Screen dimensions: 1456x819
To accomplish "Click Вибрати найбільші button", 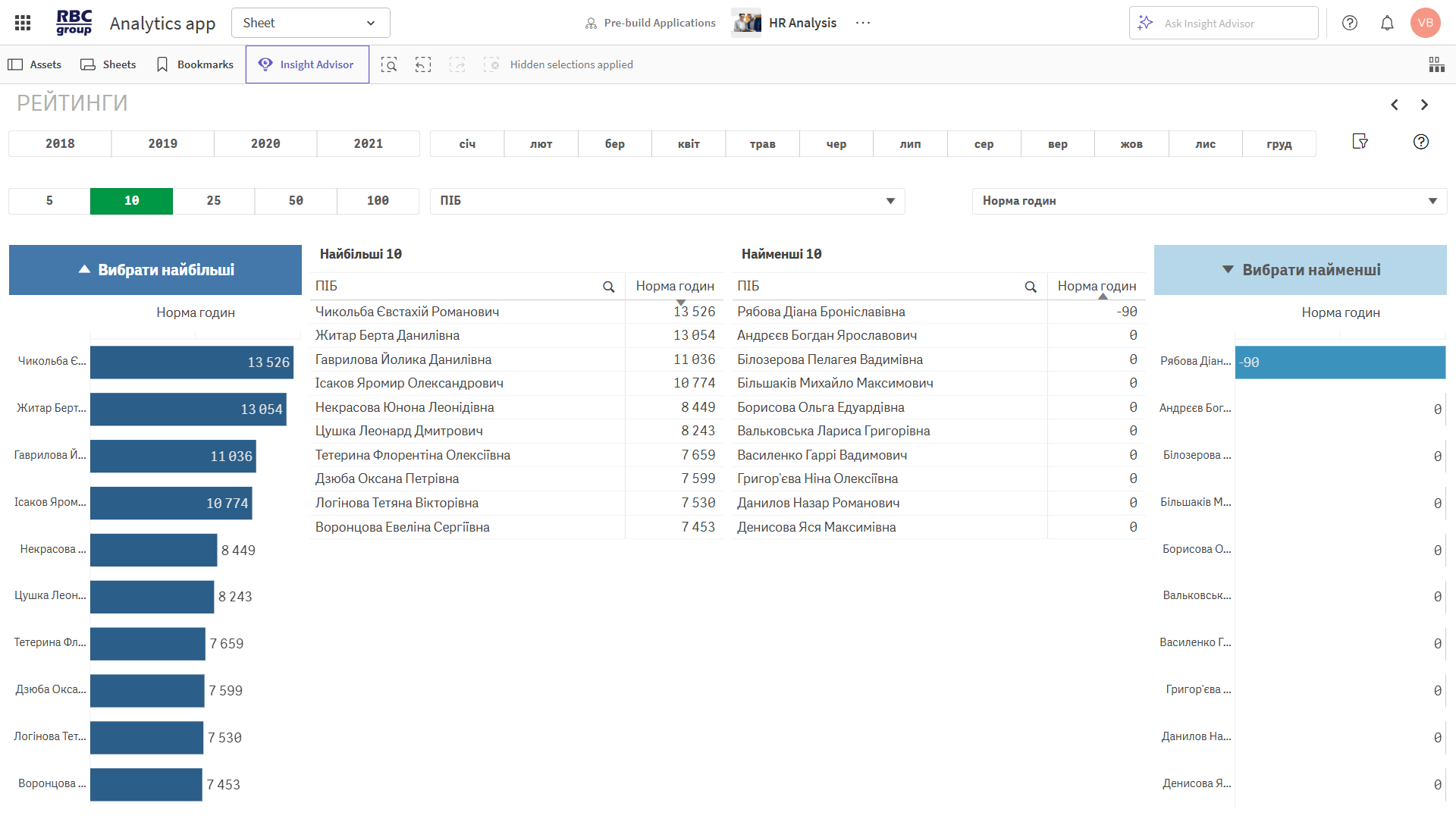I will (155, 270).
